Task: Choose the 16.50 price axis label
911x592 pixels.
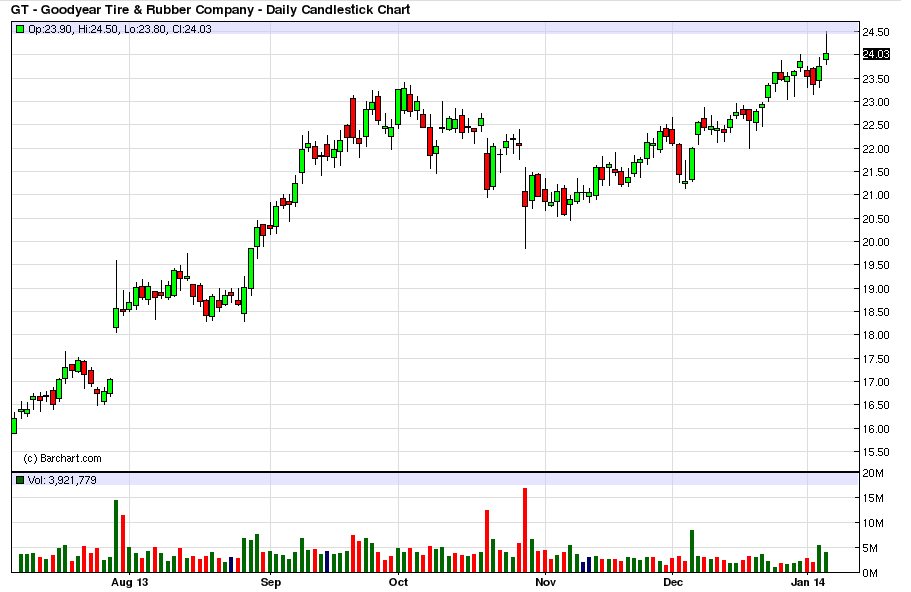Action: click(x=876, y=406)
